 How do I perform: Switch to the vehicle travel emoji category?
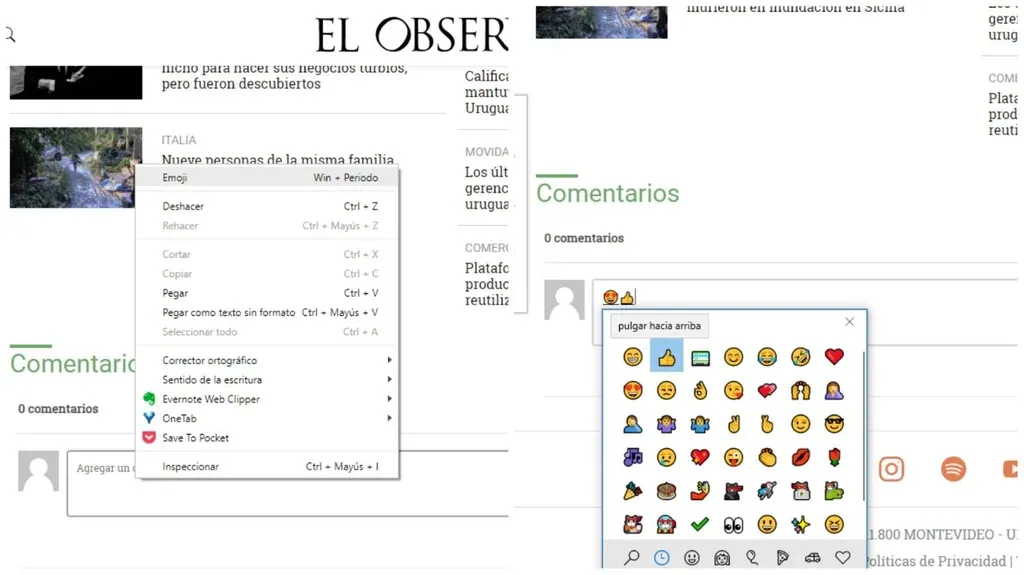812,558
